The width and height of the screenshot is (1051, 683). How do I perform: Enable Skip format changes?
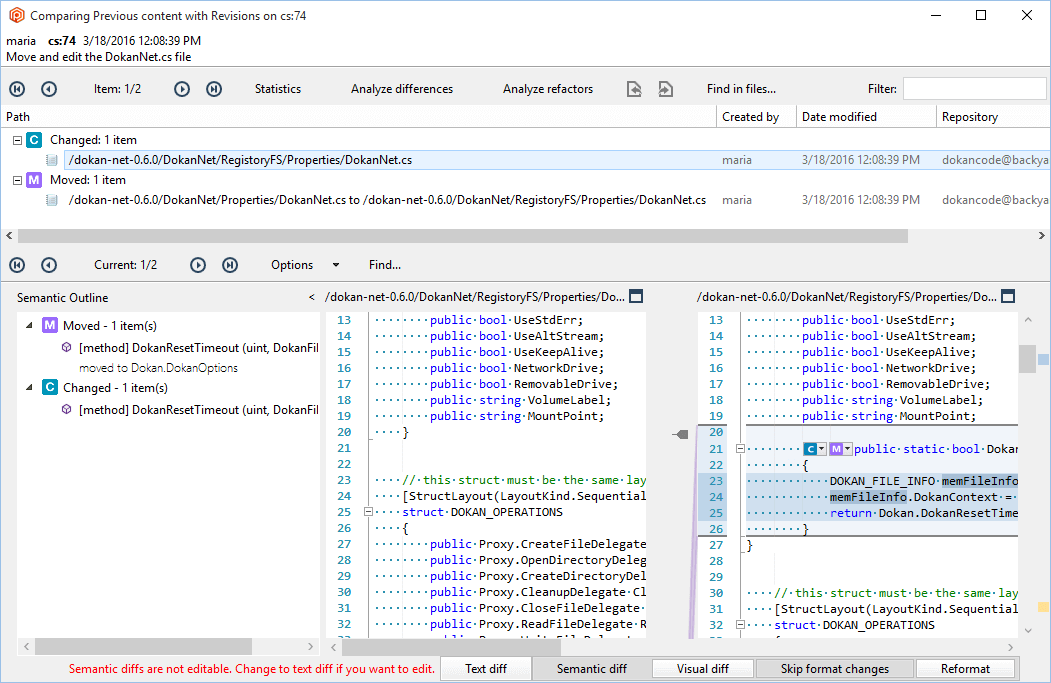click(x=834, y=668)
